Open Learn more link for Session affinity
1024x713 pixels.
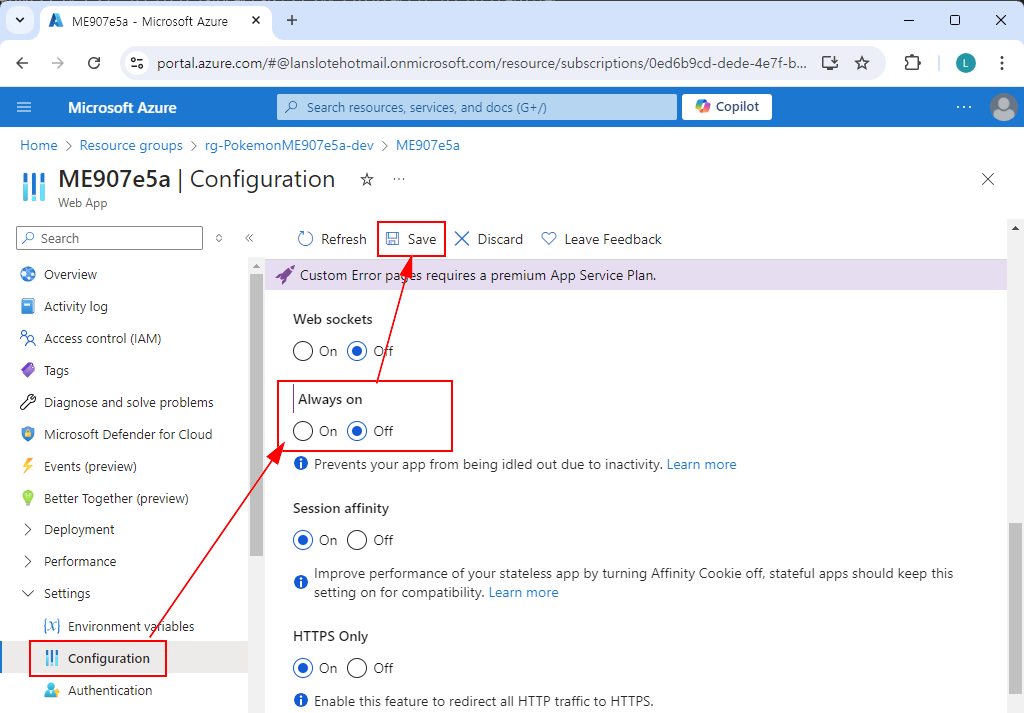[x=523, y=592]
